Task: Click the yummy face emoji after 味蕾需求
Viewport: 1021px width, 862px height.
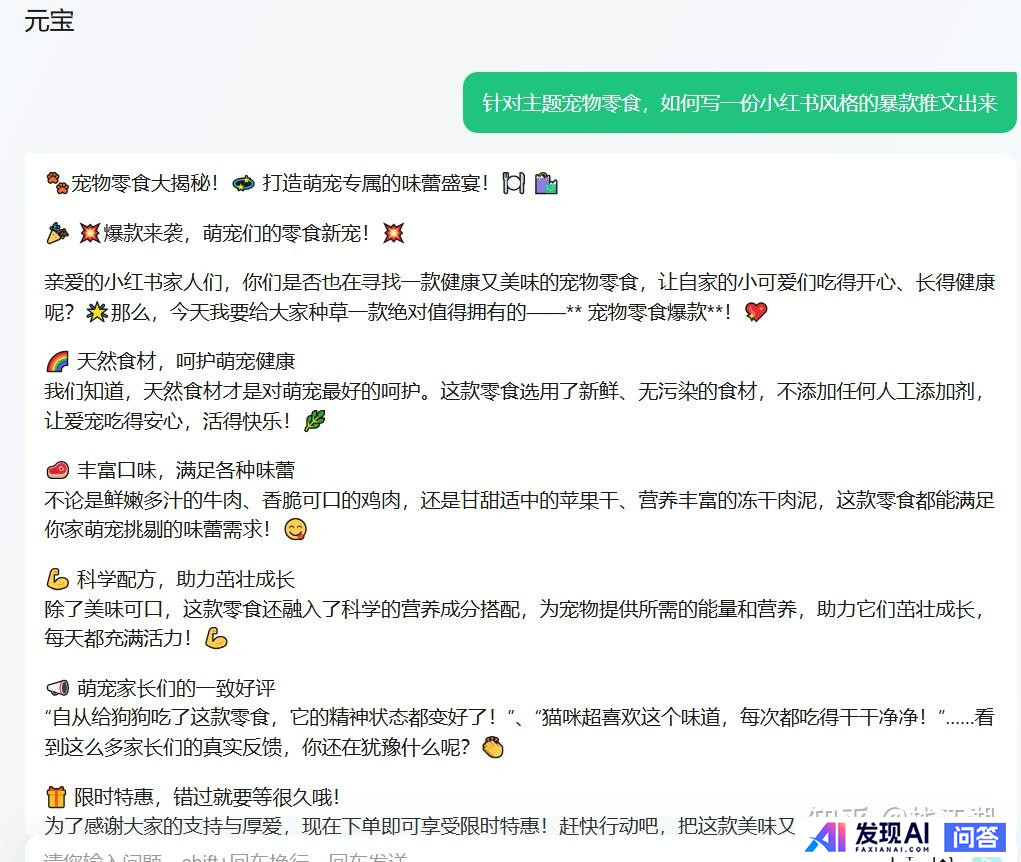Action: pos(295,530)
